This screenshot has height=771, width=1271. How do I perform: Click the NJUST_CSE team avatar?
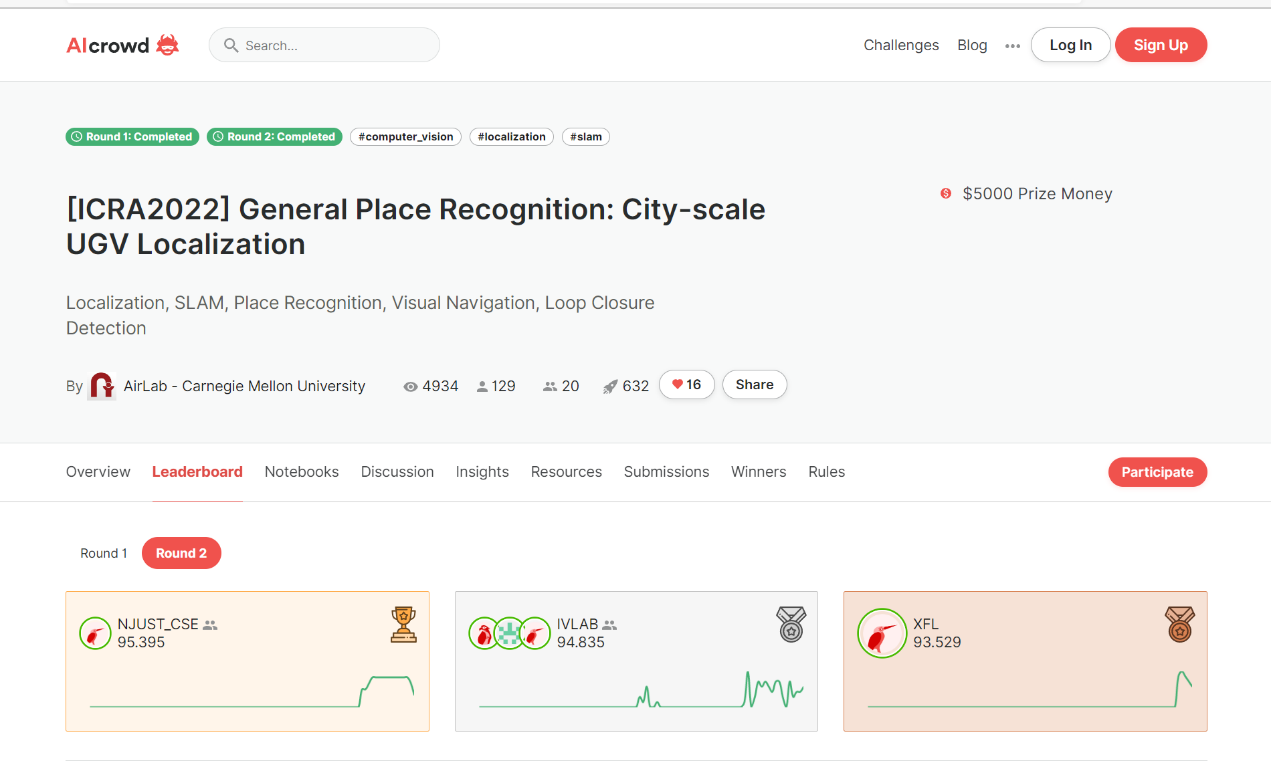point(95,633)
